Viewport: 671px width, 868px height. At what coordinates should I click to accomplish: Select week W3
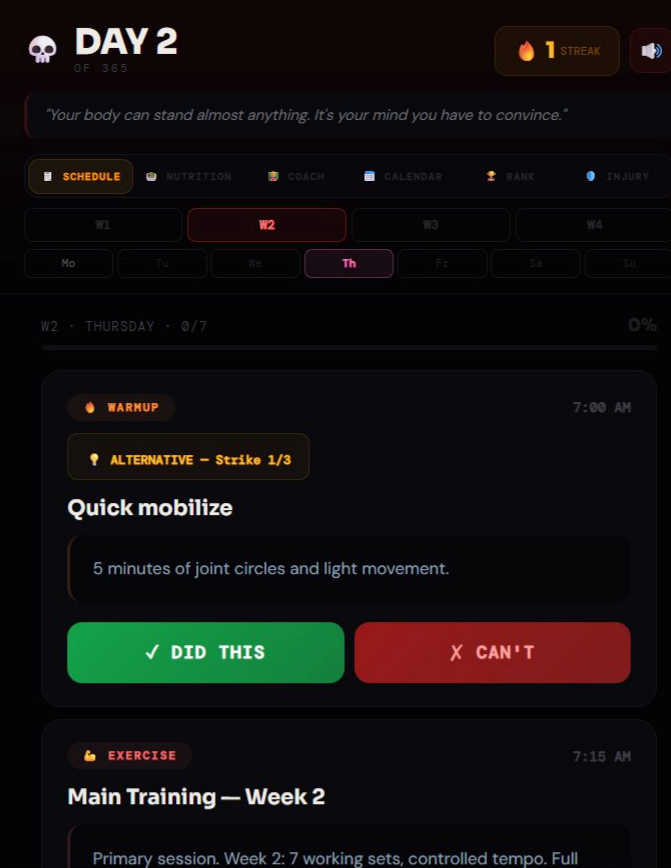coord(431,225)
